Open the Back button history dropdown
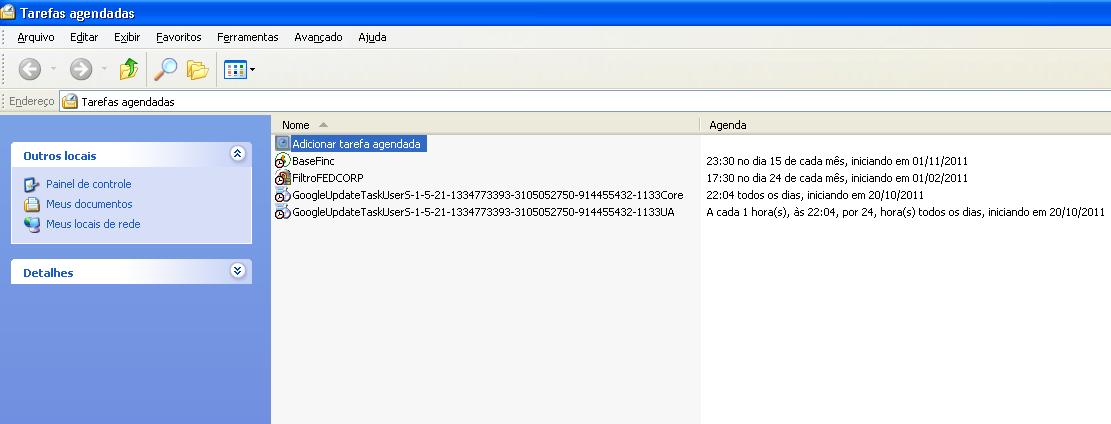This screenshot has width=1111, height=424. tap(54, 70)
